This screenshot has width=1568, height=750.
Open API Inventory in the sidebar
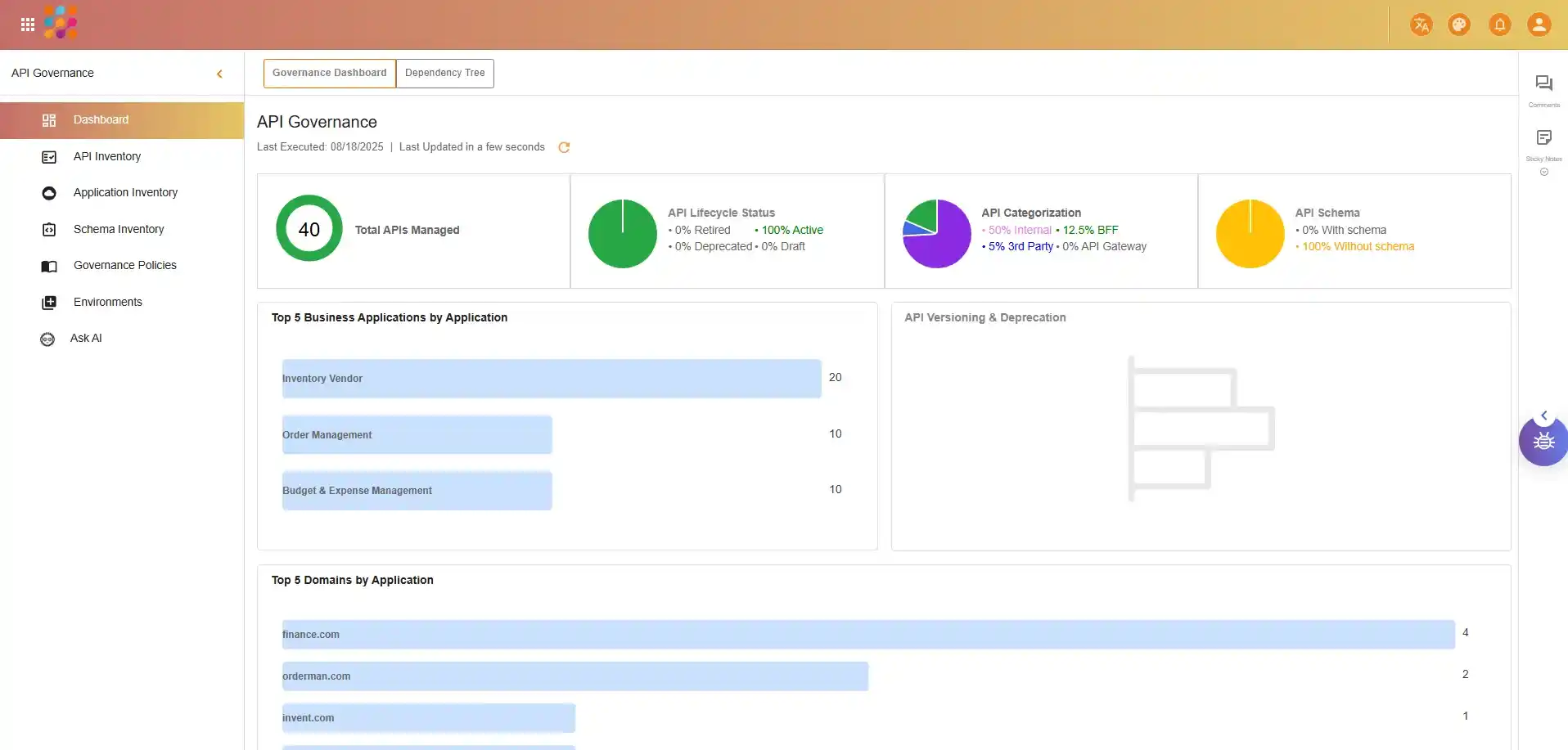pos(106,156)
